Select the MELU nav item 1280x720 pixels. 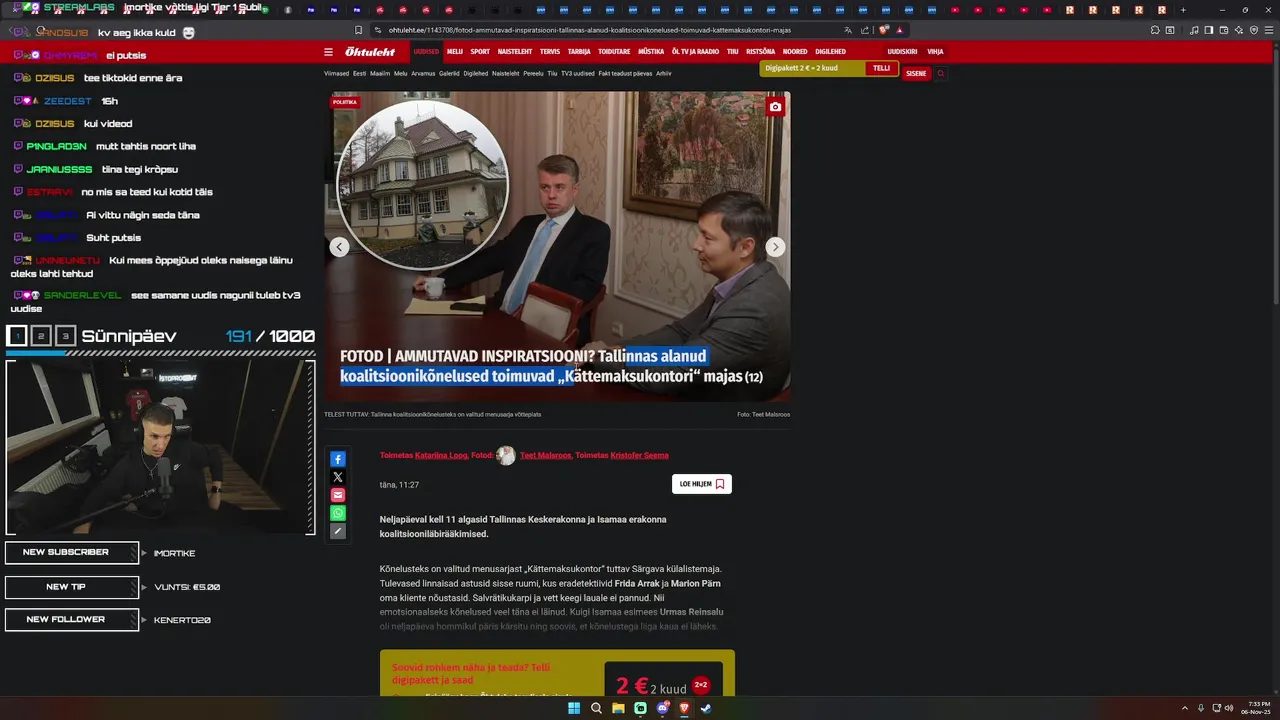coord(455,51)
